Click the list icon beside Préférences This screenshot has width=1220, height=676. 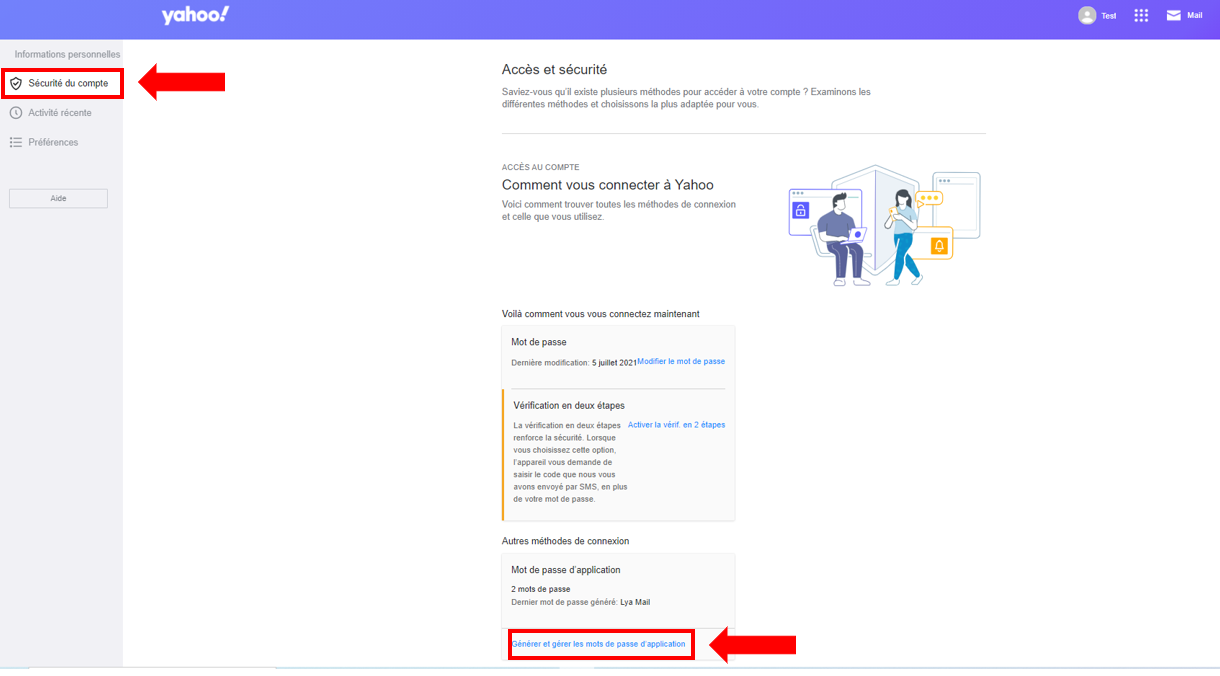click(x=16, y=143)
